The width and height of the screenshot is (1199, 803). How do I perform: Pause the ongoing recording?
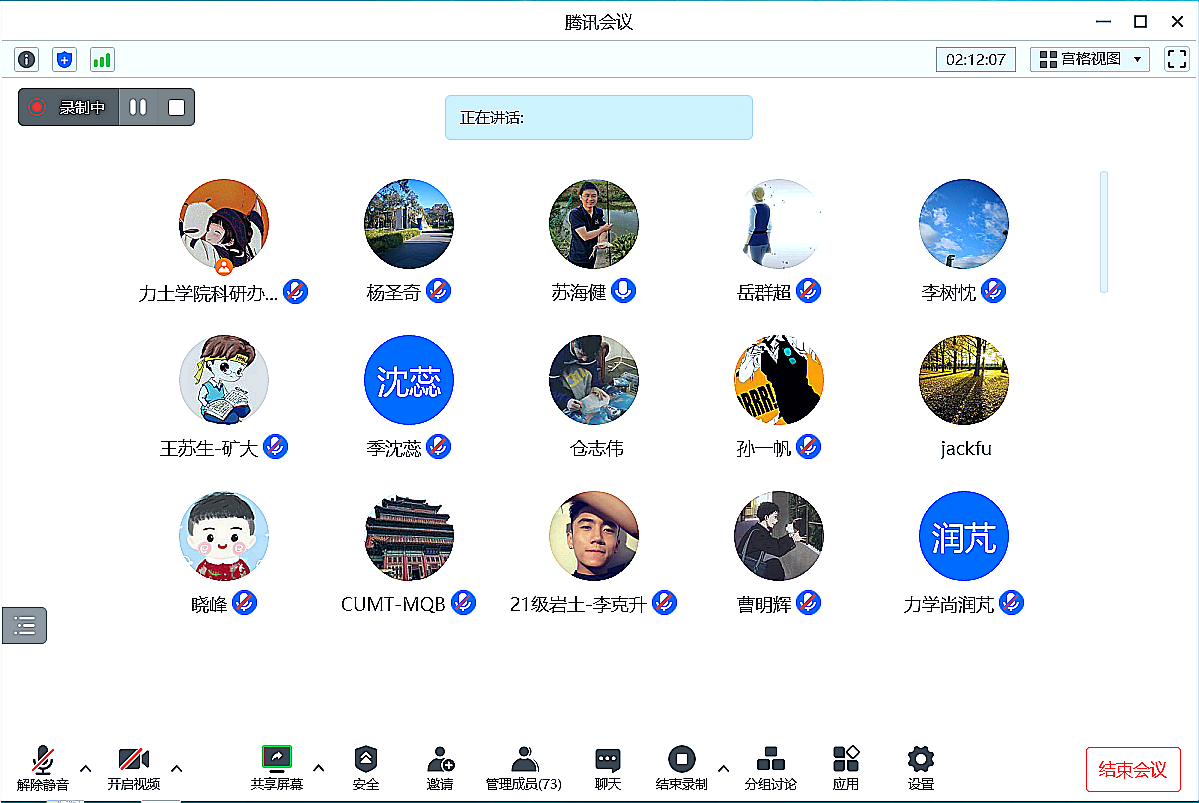(138, 107)
